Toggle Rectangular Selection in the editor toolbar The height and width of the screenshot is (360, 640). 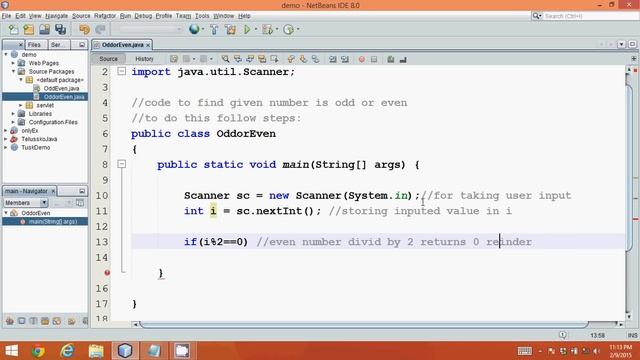[274, 59]
